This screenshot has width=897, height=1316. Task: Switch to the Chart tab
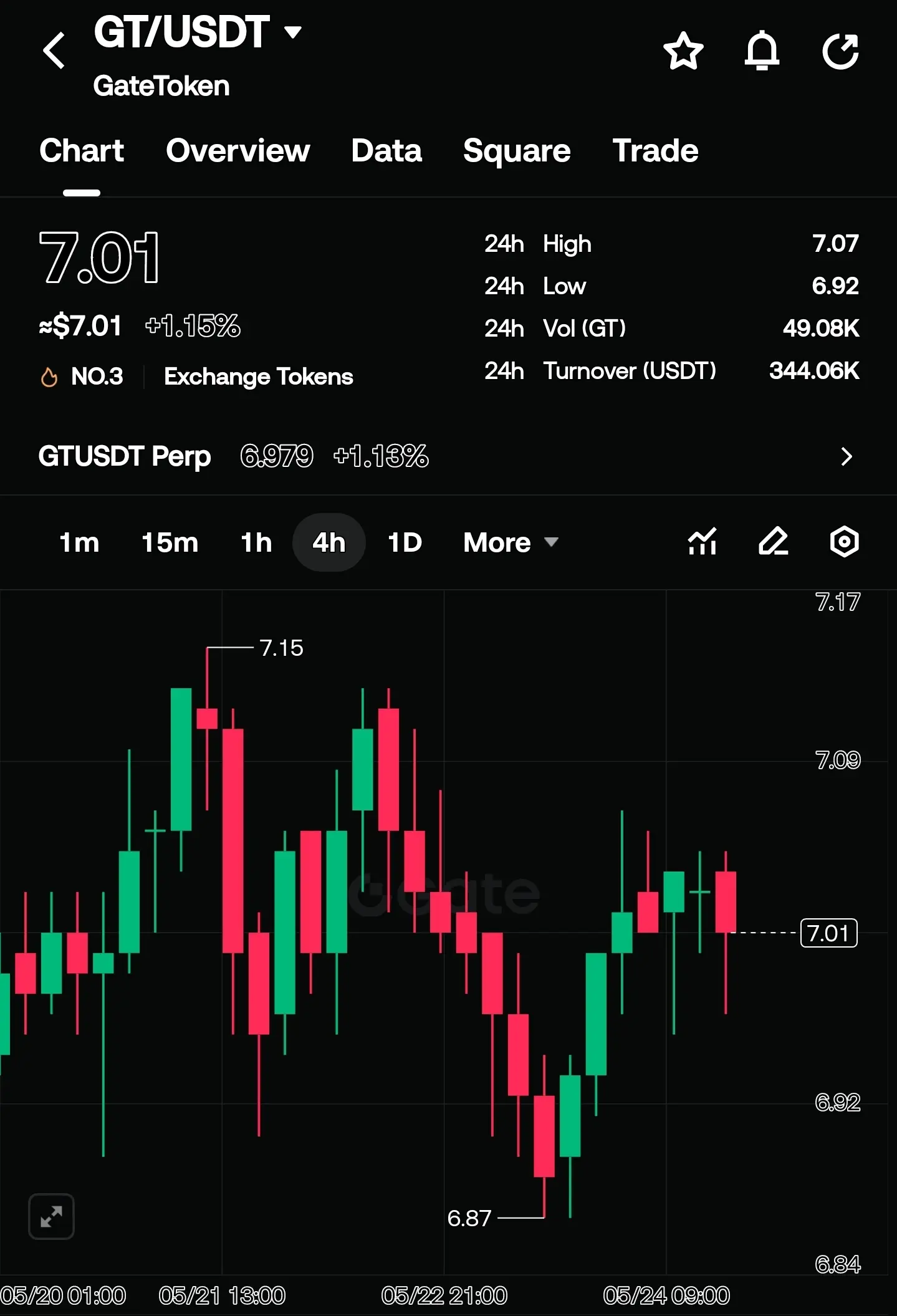pyautogui.click(x=82, y=151)
